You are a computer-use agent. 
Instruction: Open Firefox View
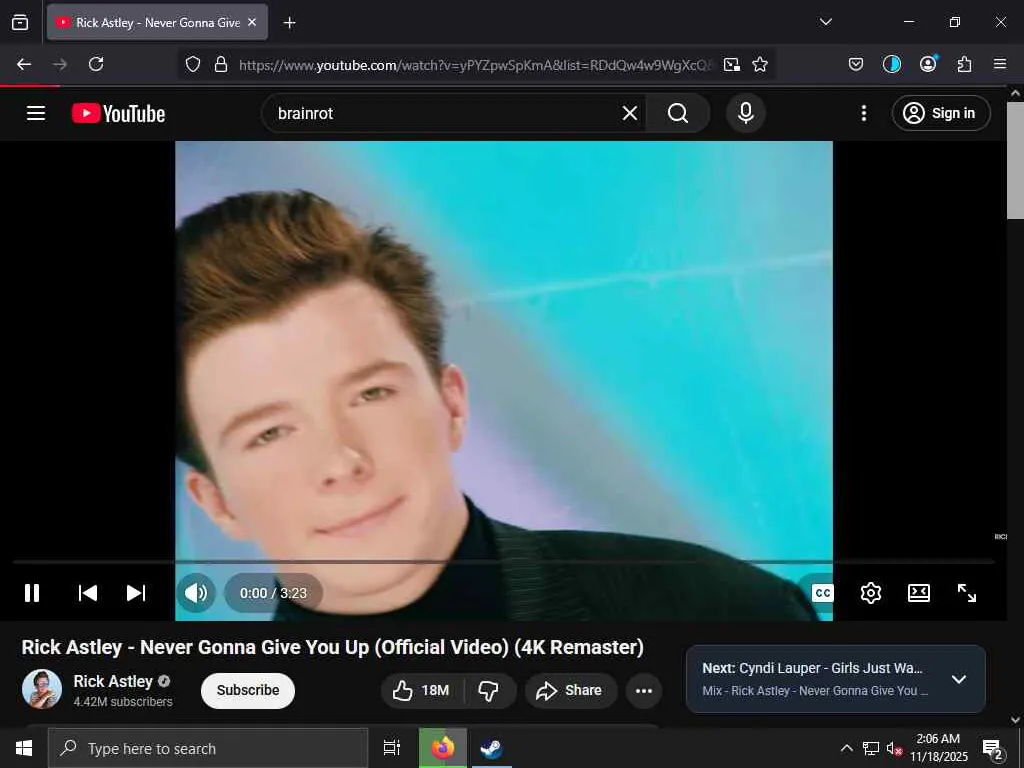pyautogui.click(x=20, y=22)
